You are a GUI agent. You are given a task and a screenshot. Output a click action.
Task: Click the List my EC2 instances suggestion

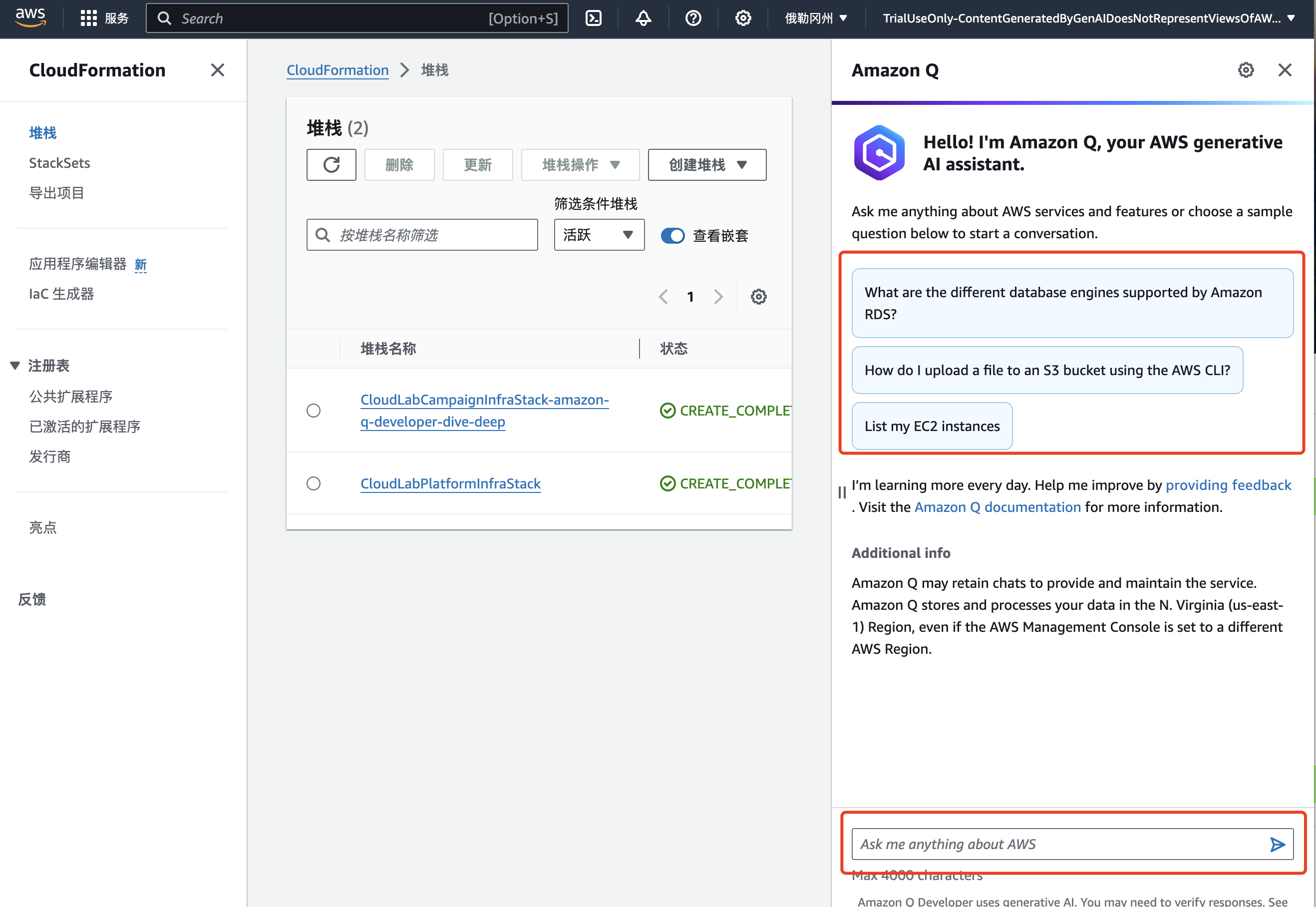(x=932, y=426)
